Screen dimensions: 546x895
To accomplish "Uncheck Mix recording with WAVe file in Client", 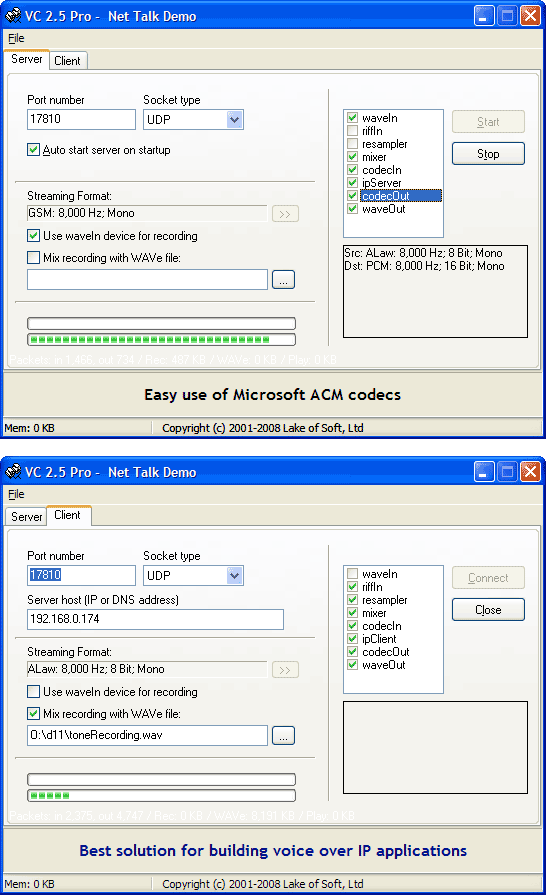I will [34, 713].
